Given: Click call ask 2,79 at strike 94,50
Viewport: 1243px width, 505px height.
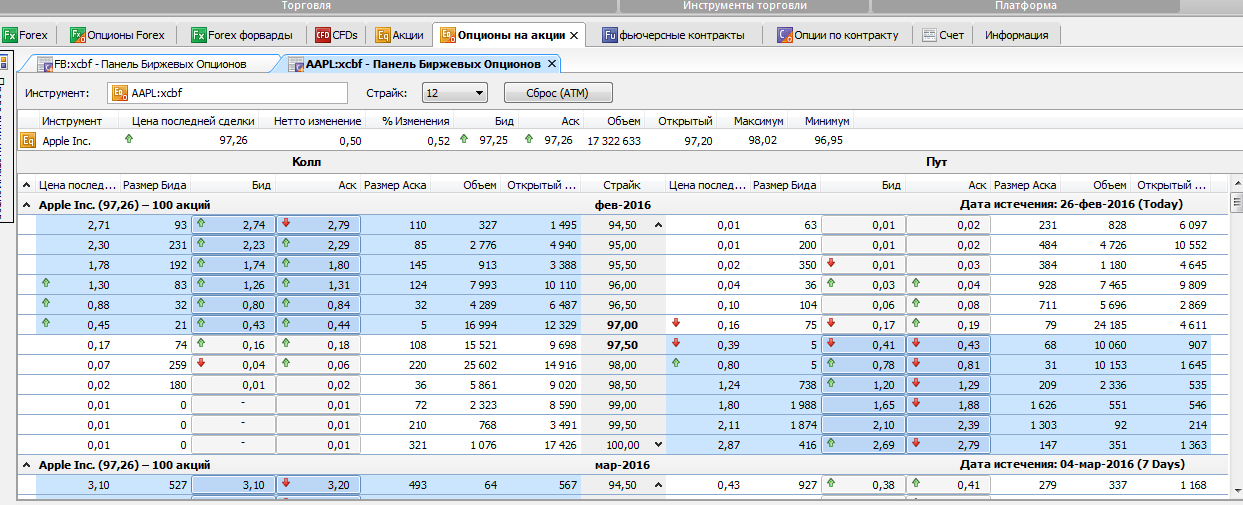Looking at the screenshot, I should (317, 225).
